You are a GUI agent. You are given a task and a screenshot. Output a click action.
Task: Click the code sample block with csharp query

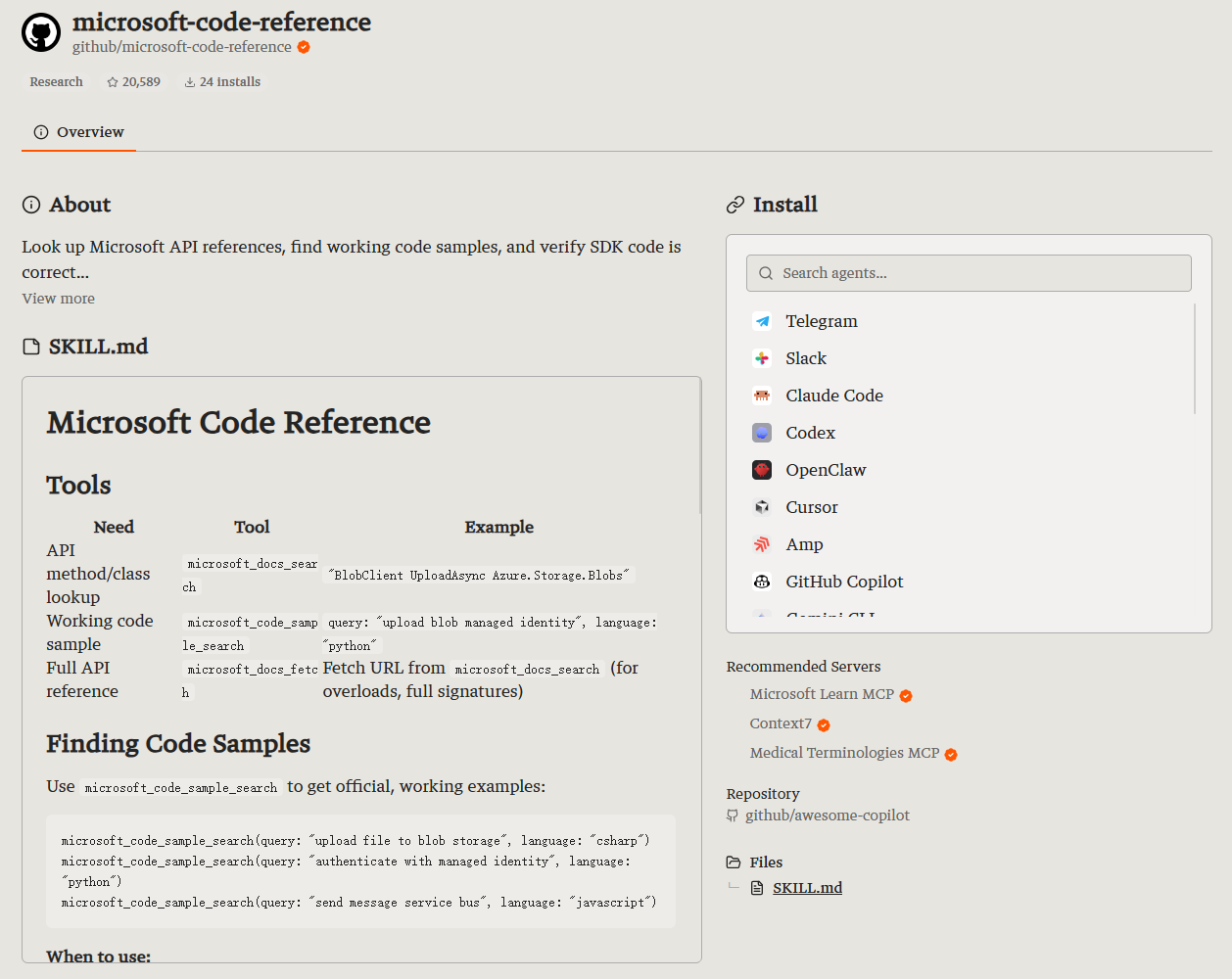(360, 871)
